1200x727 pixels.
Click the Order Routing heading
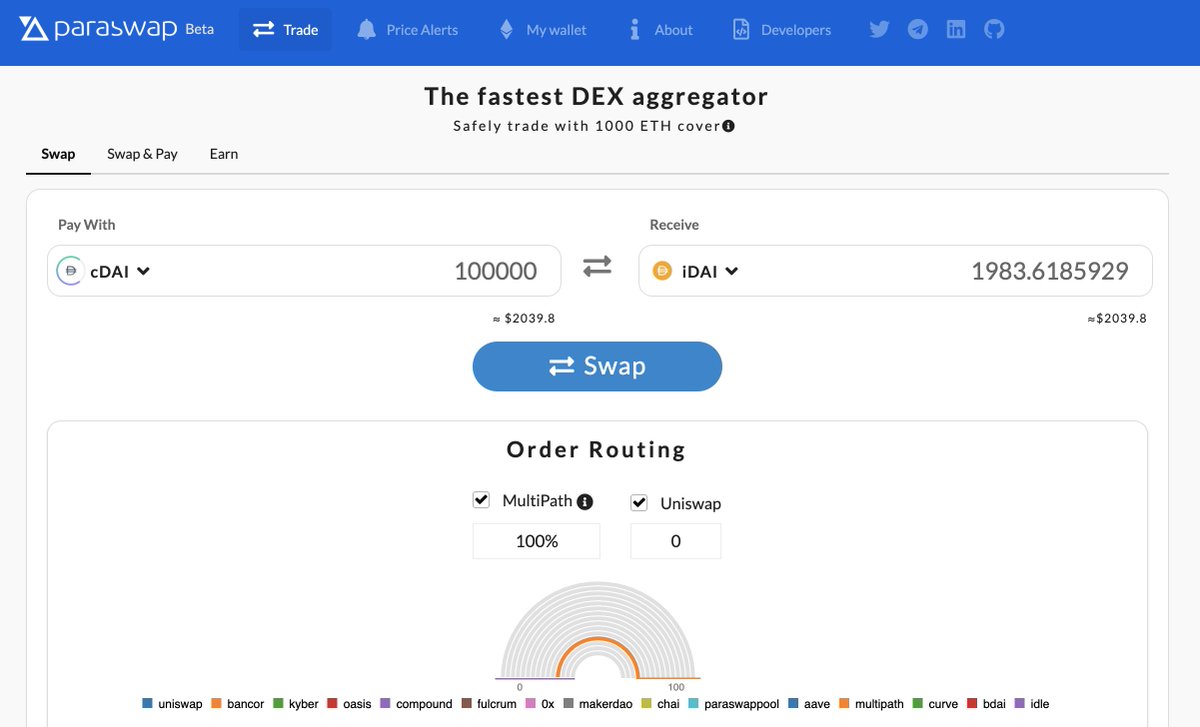click(x=597, y=450)
